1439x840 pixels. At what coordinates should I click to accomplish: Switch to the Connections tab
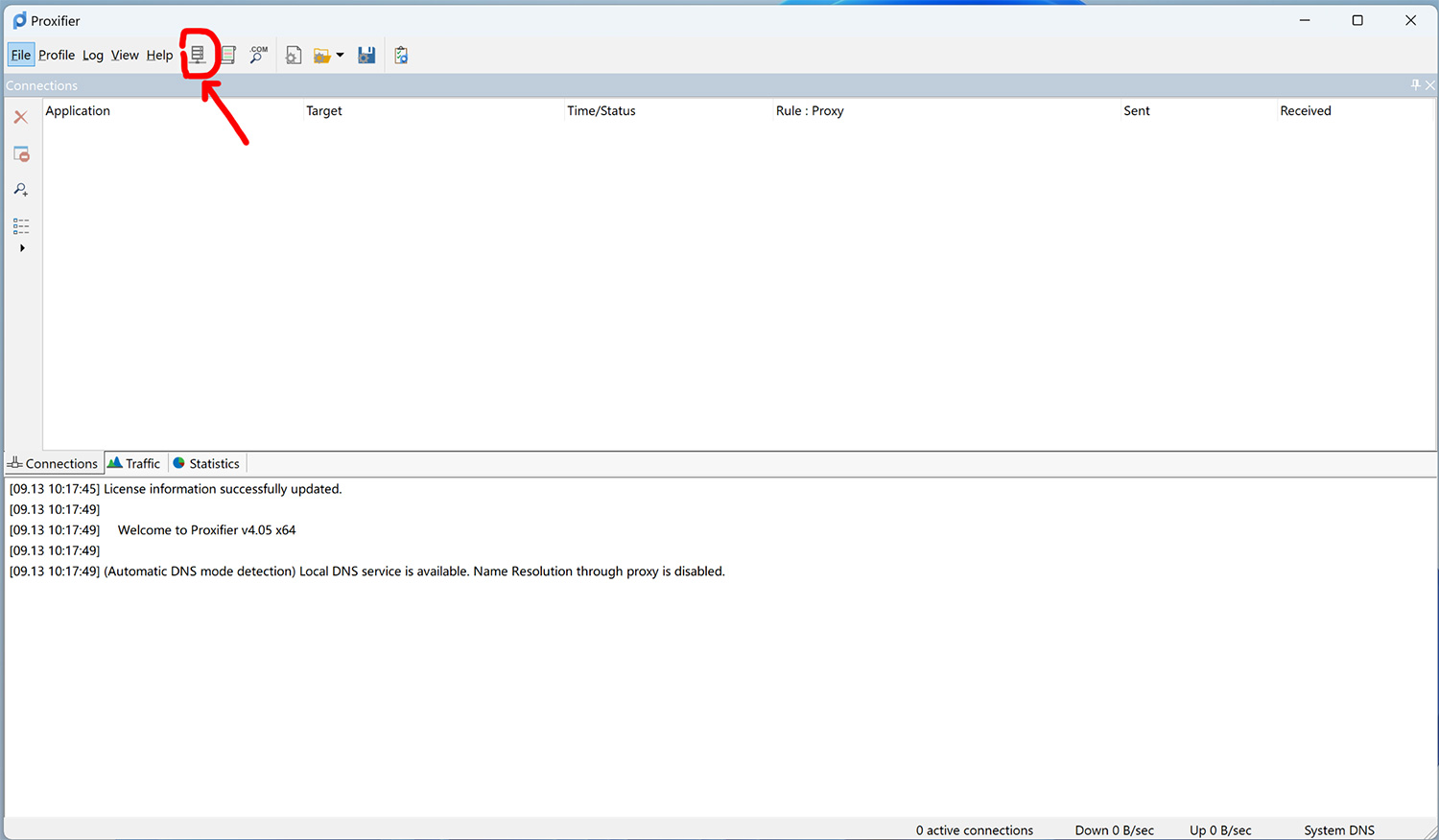pyautogui.click(x=54, y=463)
